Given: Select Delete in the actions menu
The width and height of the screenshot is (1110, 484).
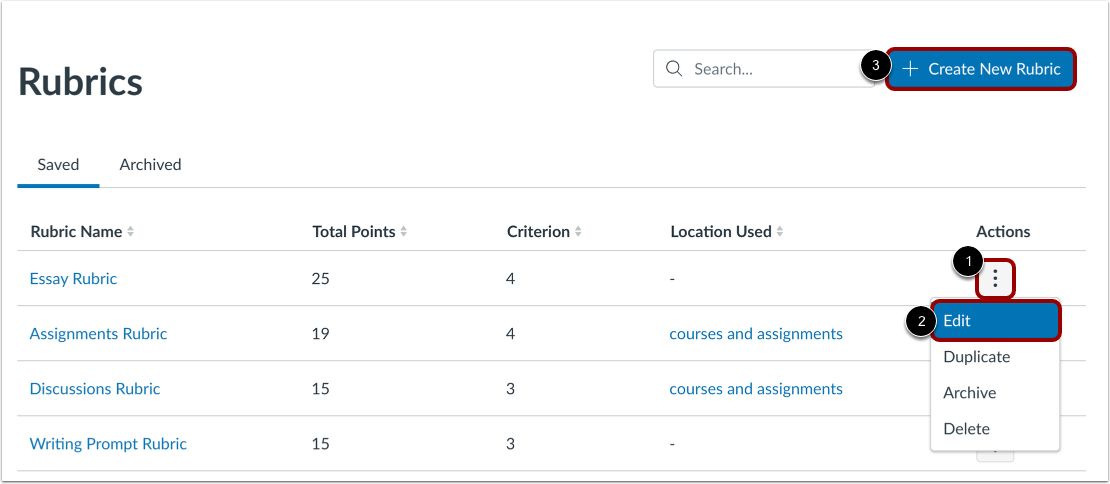Looking at the screenshot, I should 966,429.
